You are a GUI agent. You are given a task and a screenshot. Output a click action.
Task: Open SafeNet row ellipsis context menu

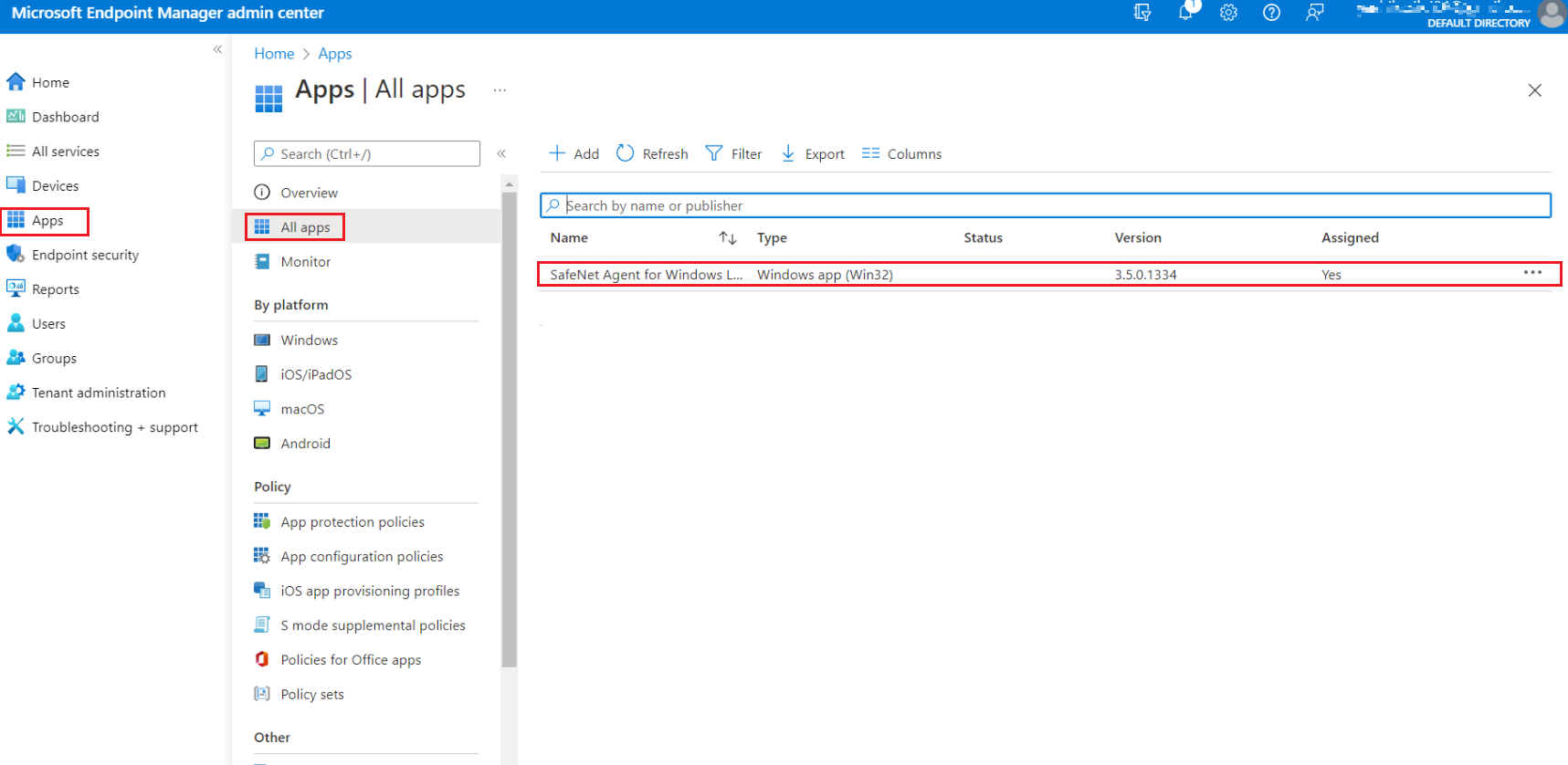1532,273
